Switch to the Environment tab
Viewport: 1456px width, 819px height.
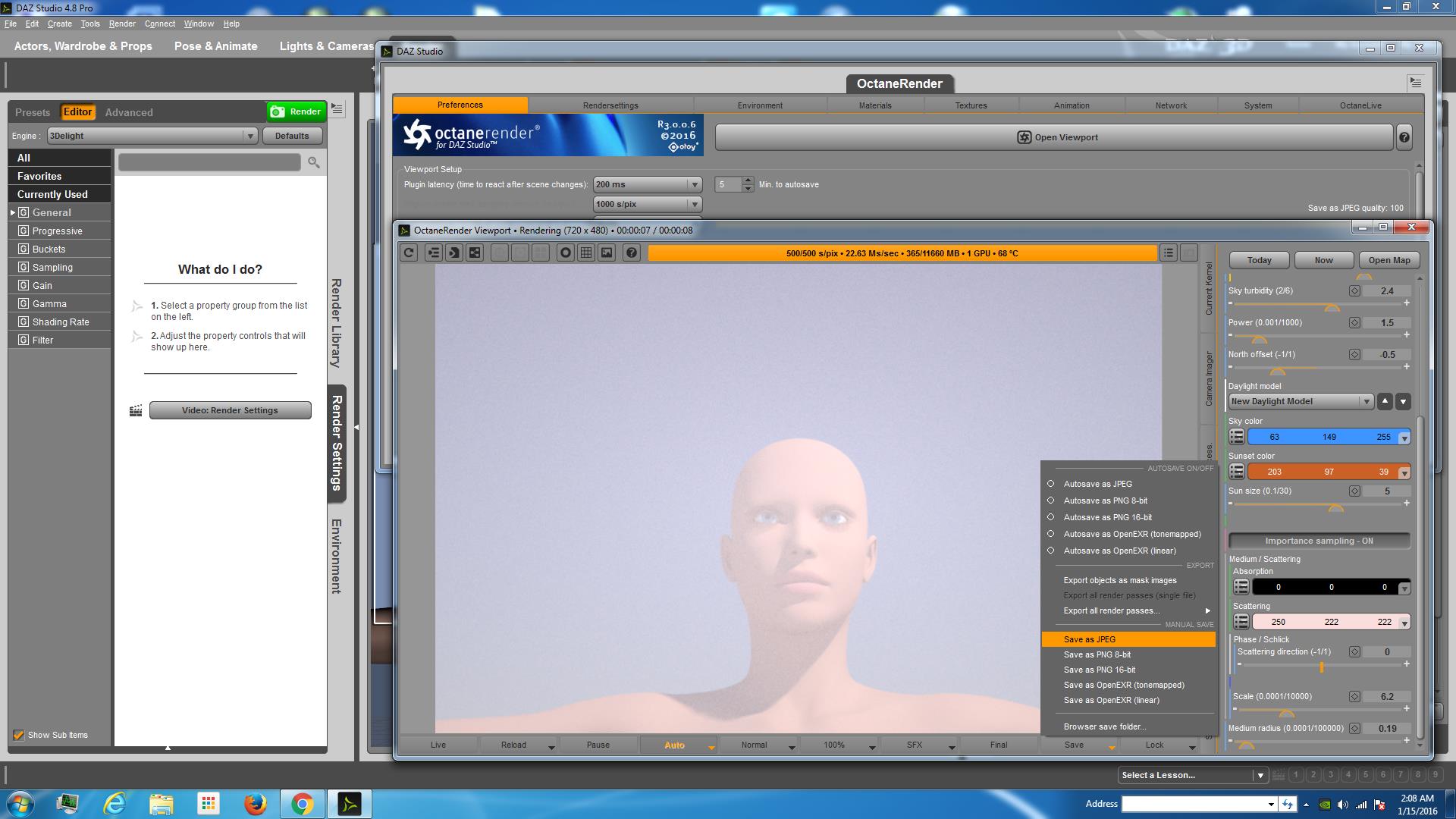[760, 105]
